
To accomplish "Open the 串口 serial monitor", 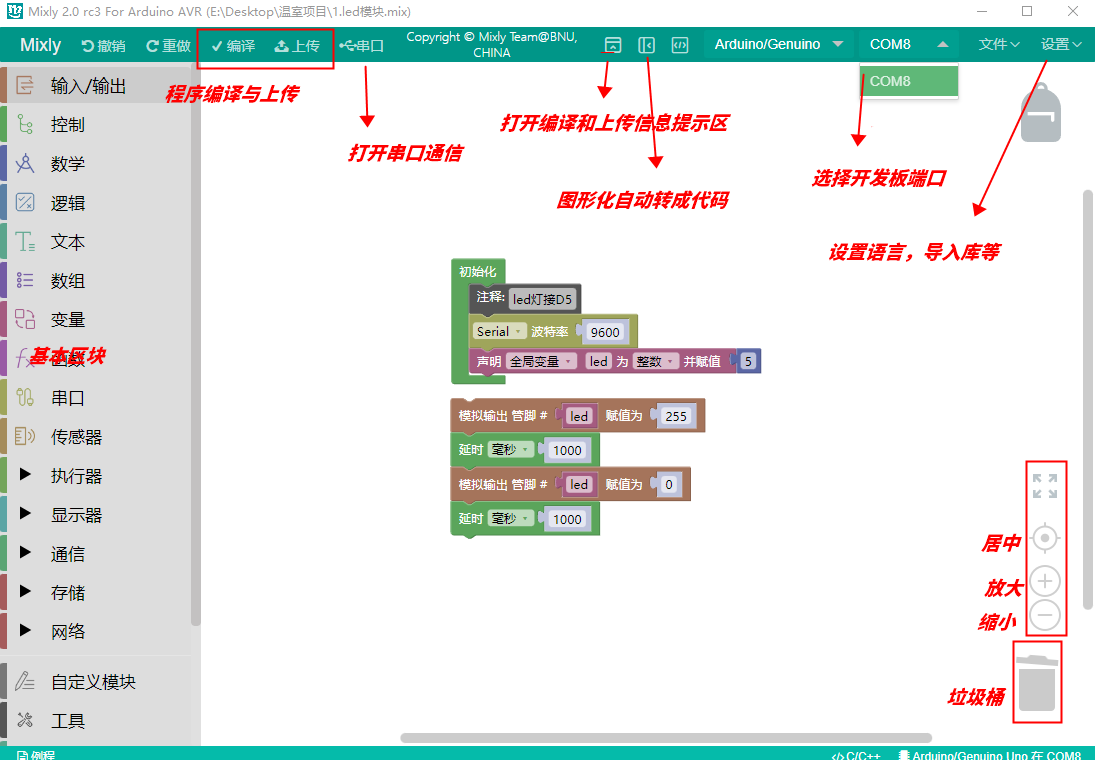I will pos(362,45).
